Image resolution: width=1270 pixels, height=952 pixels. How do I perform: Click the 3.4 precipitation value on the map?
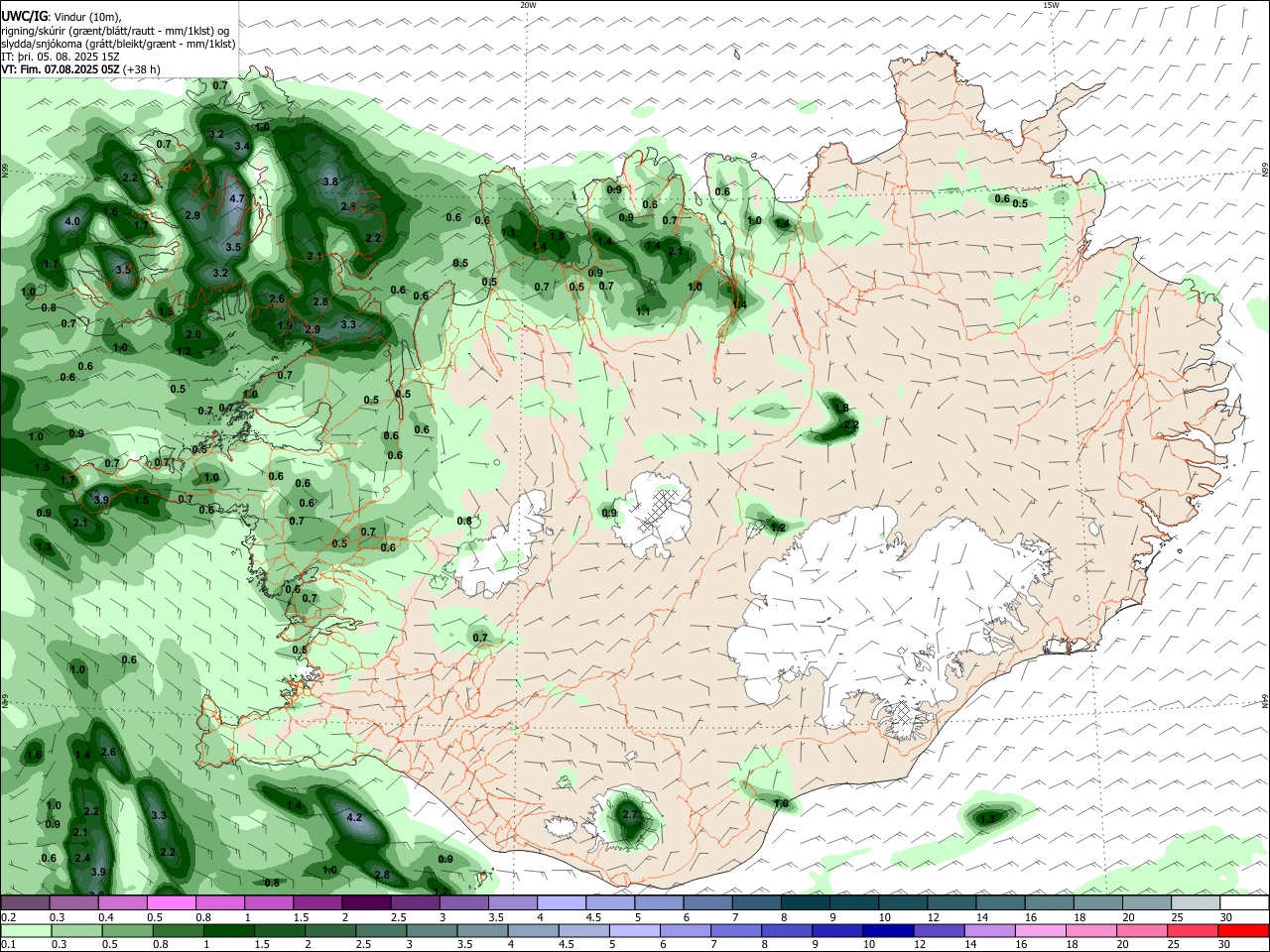[x=241, y=146]
